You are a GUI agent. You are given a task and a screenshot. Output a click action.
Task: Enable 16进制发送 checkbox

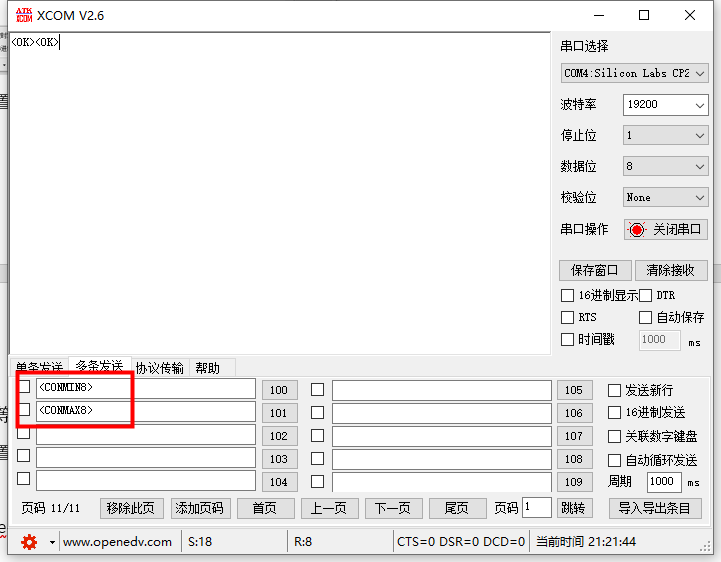(614, 413)
